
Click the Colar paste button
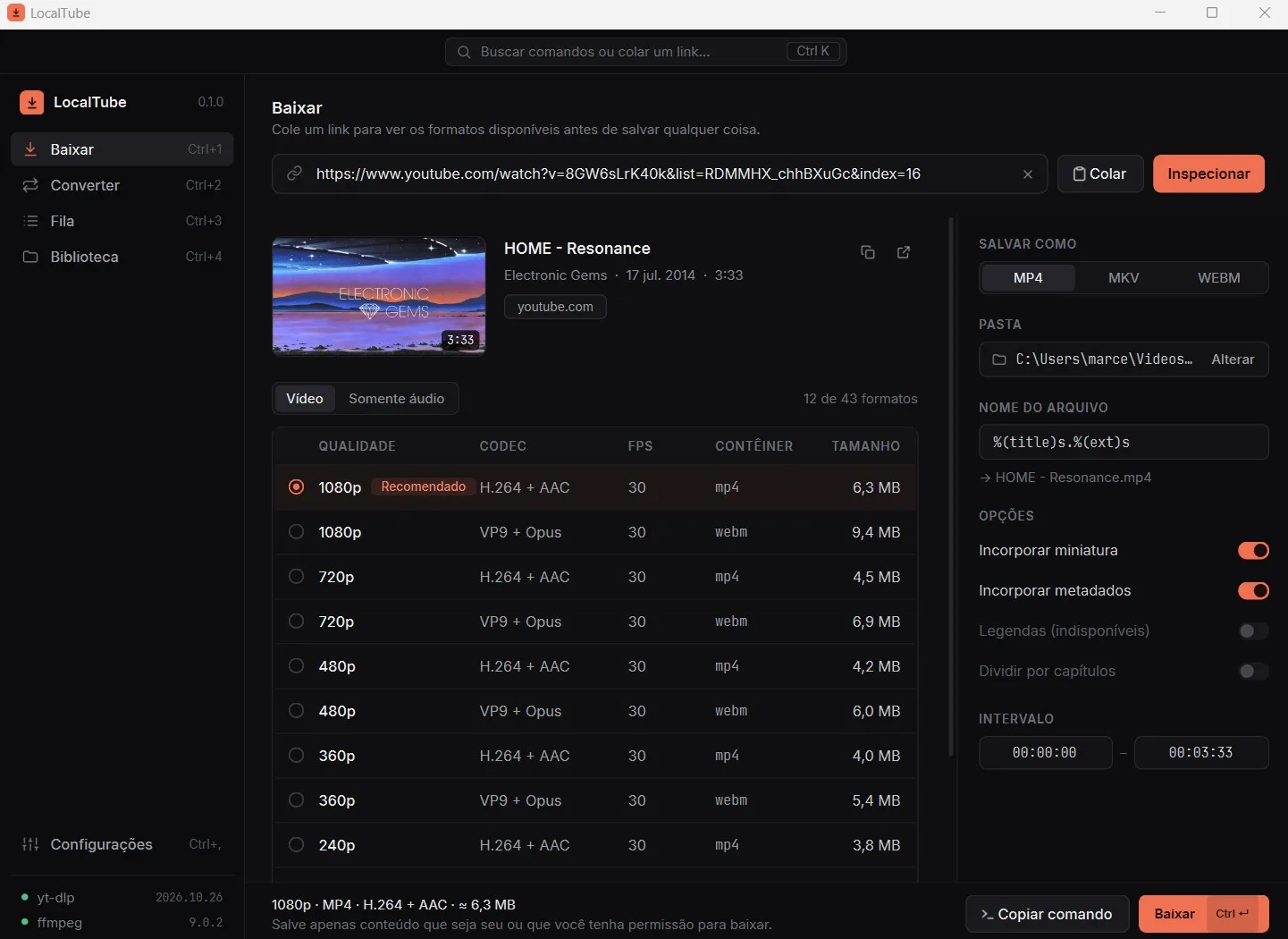(1100, 173)
